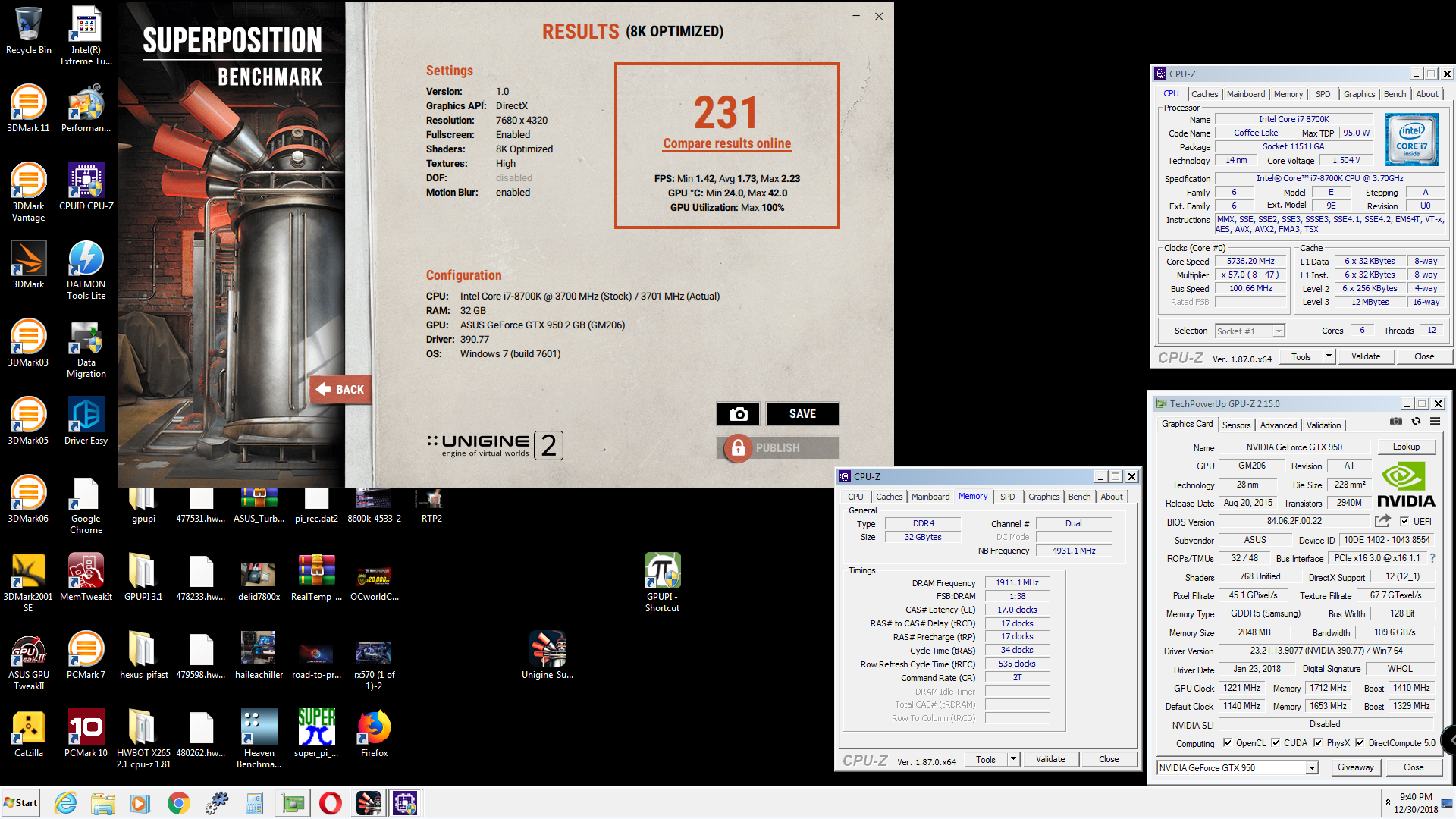Open Calculator from the taskbar
Viewport: 1456px width, 819px height.
point(254,803)
